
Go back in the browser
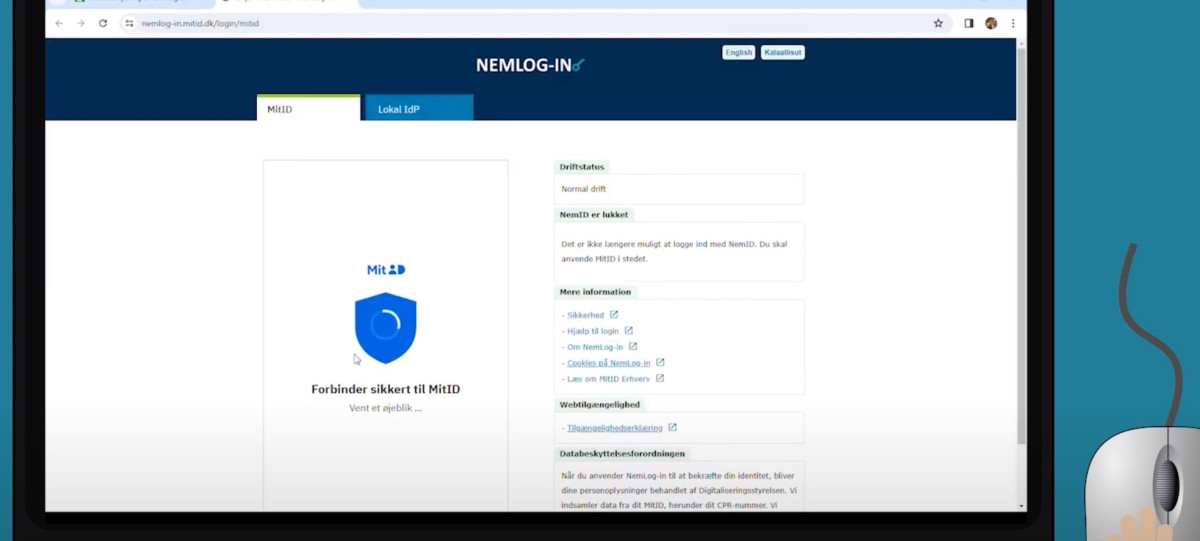[59, 23]
